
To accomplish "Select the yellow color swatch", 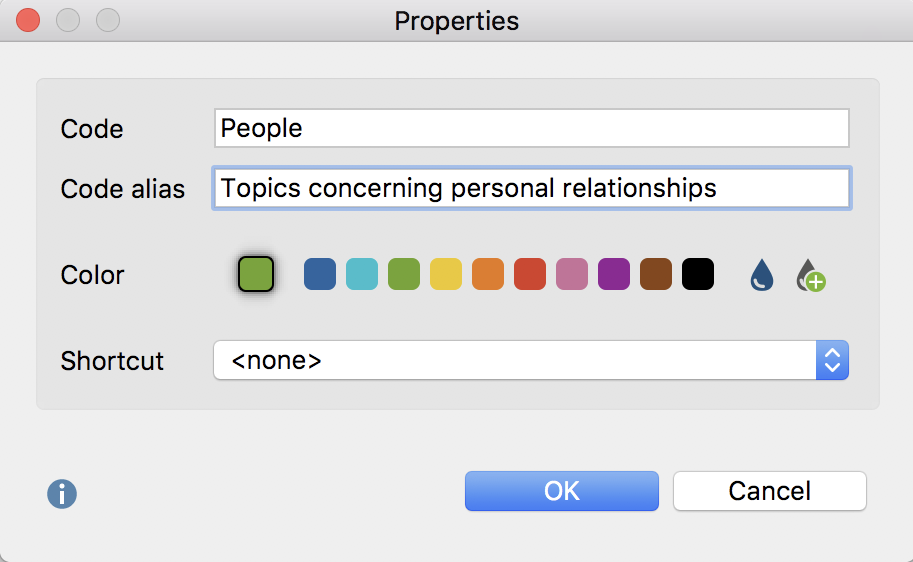I will (x=445, y=274).
